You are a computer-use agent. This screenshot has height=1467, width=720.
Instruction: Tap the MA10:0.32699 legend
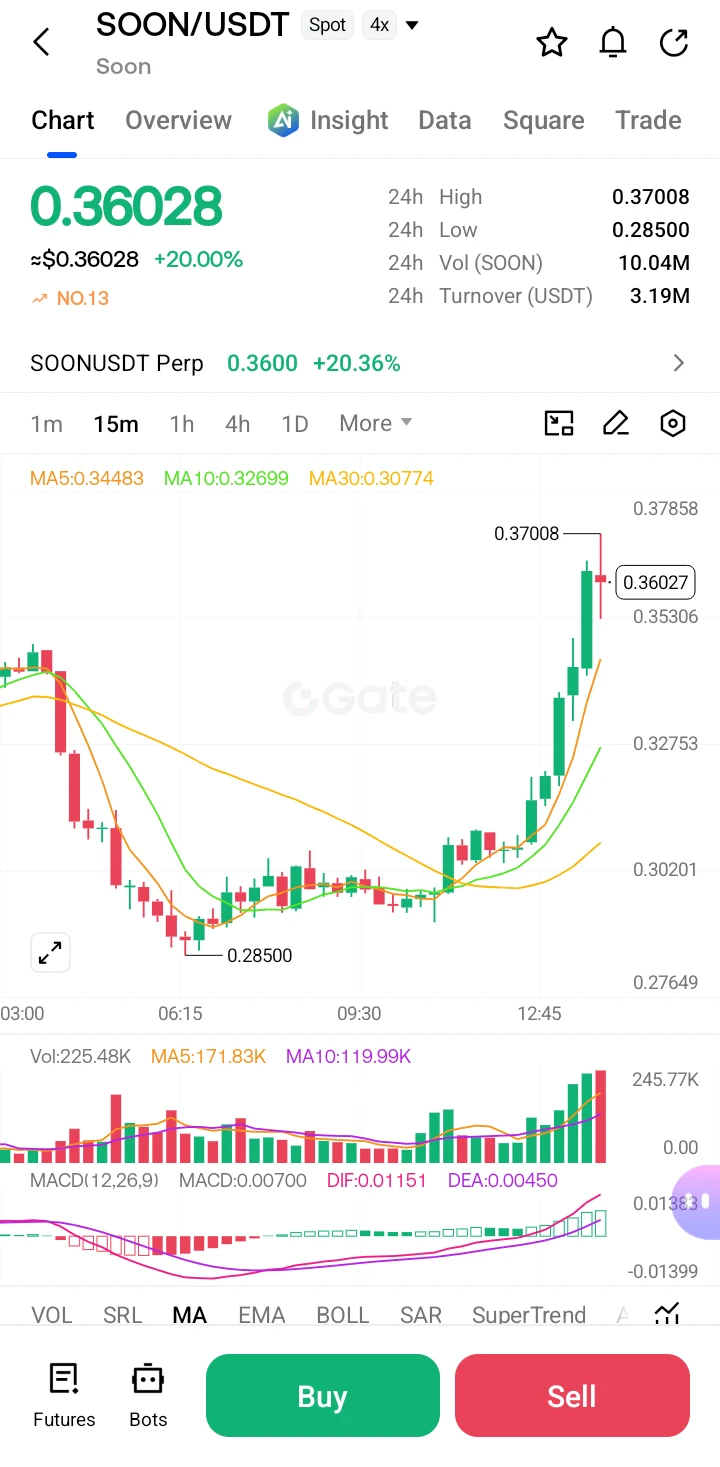[226, 478]
